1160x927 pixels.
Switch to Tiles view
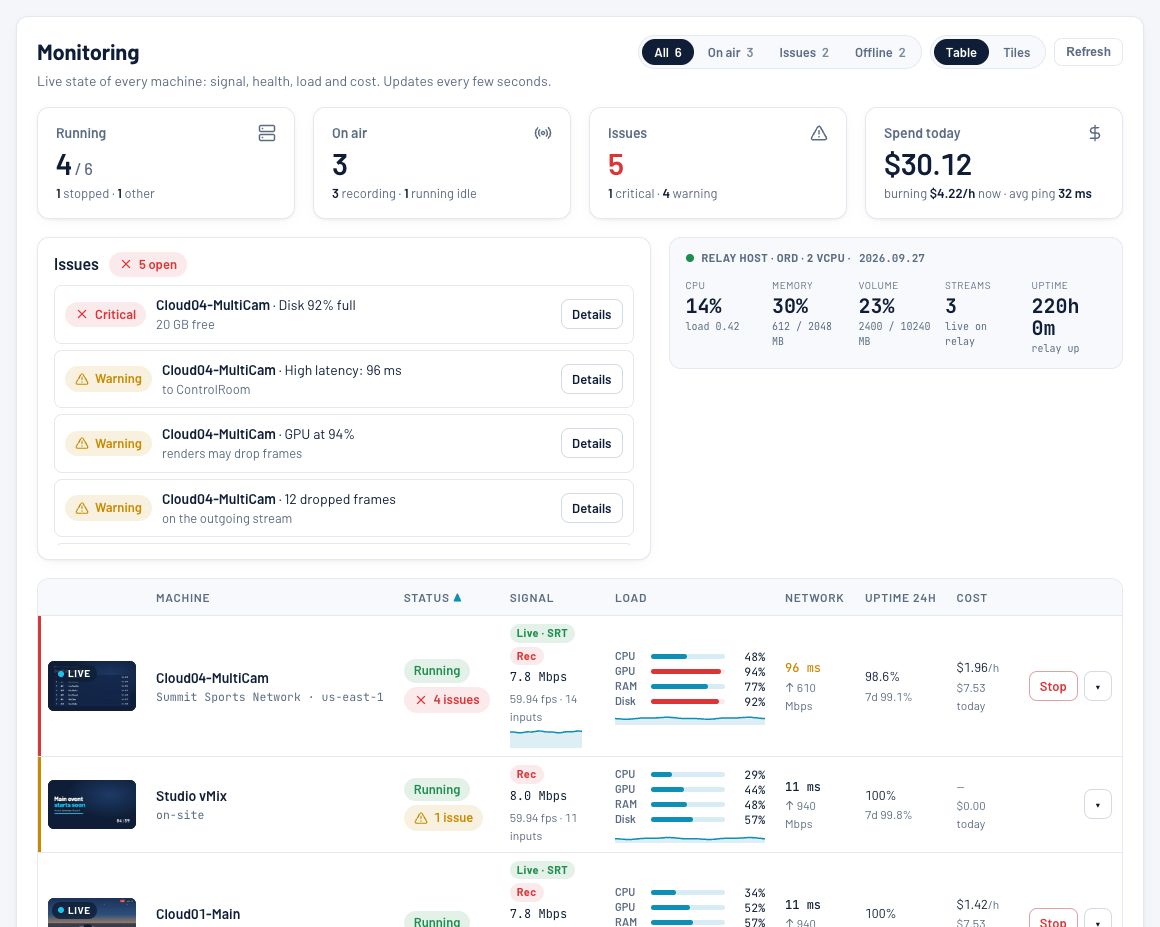pyautogui.click(x=1016, y=53)
